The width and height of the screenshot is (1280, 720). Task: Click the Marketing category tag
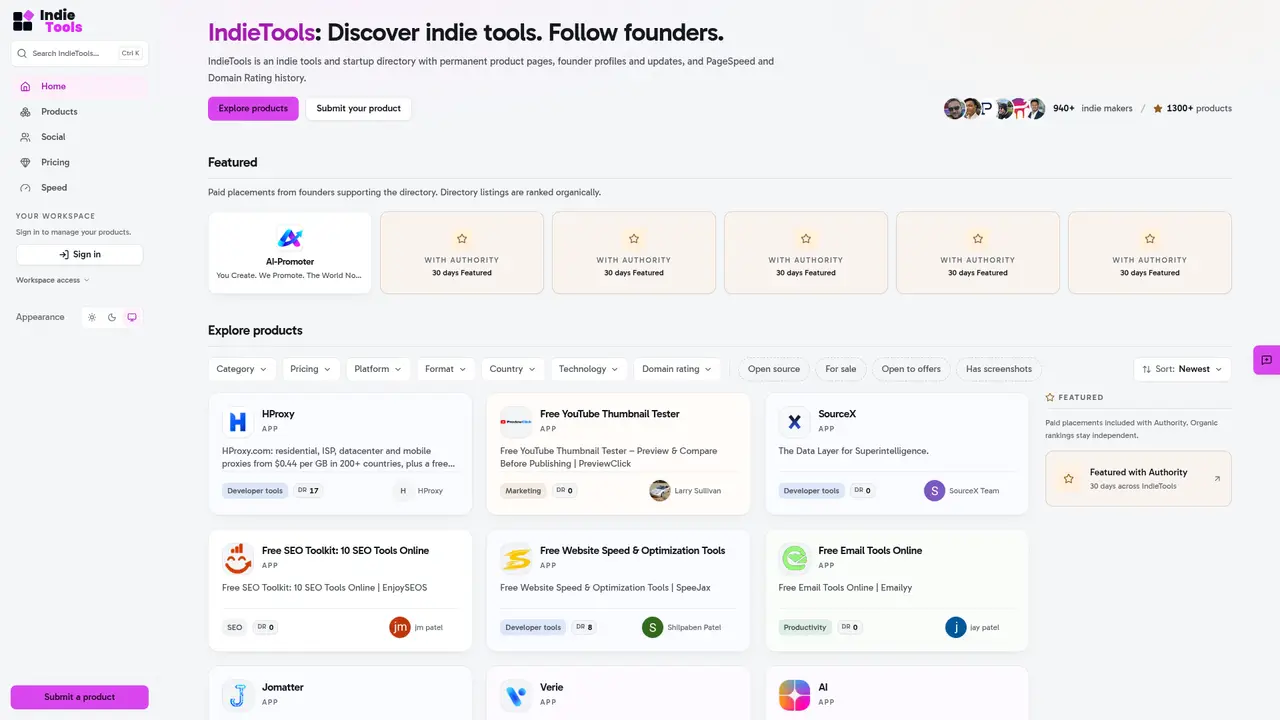(523, 491)
